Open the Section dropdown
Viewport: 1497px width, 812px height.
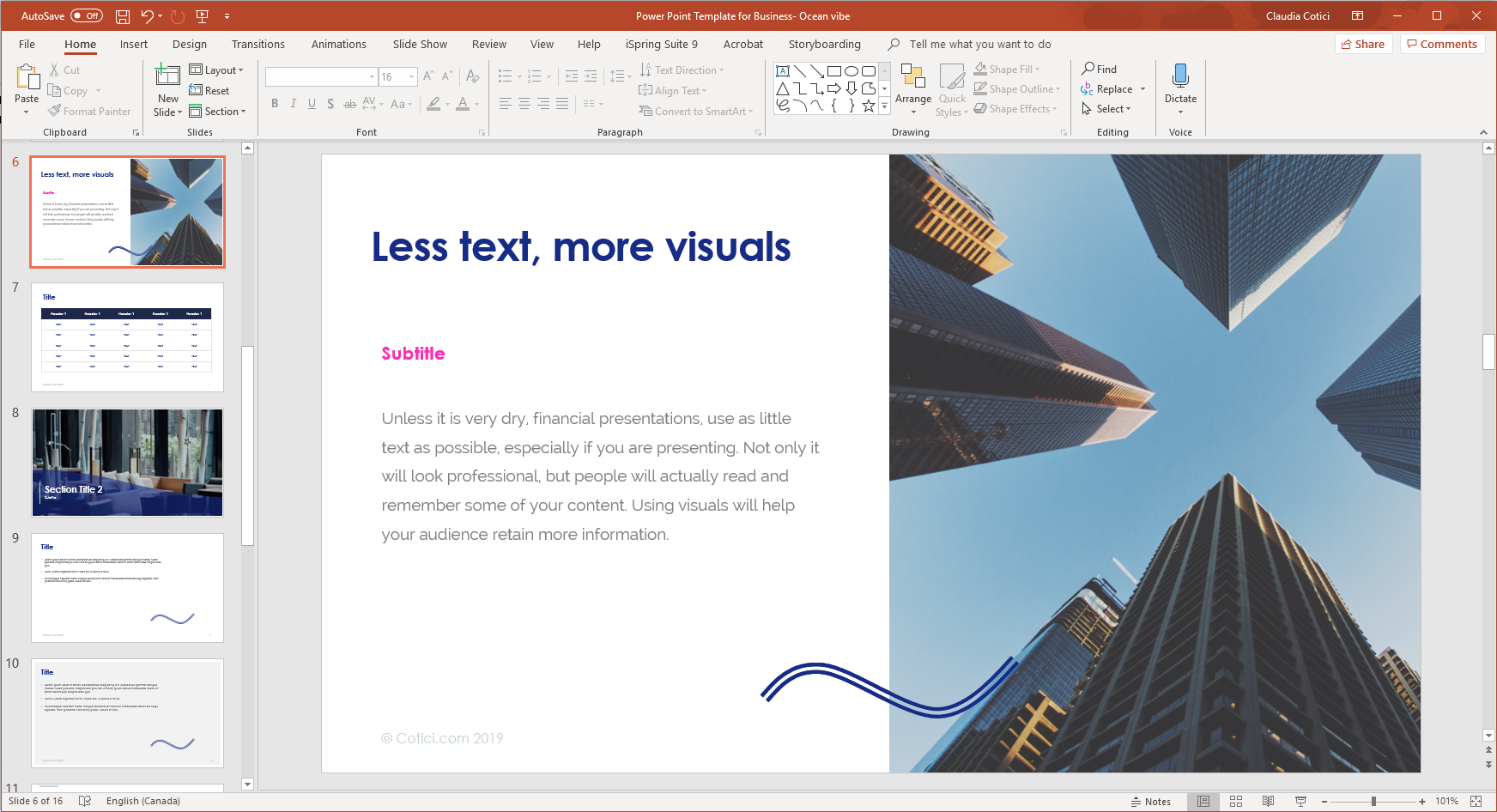tap(217, 112)
